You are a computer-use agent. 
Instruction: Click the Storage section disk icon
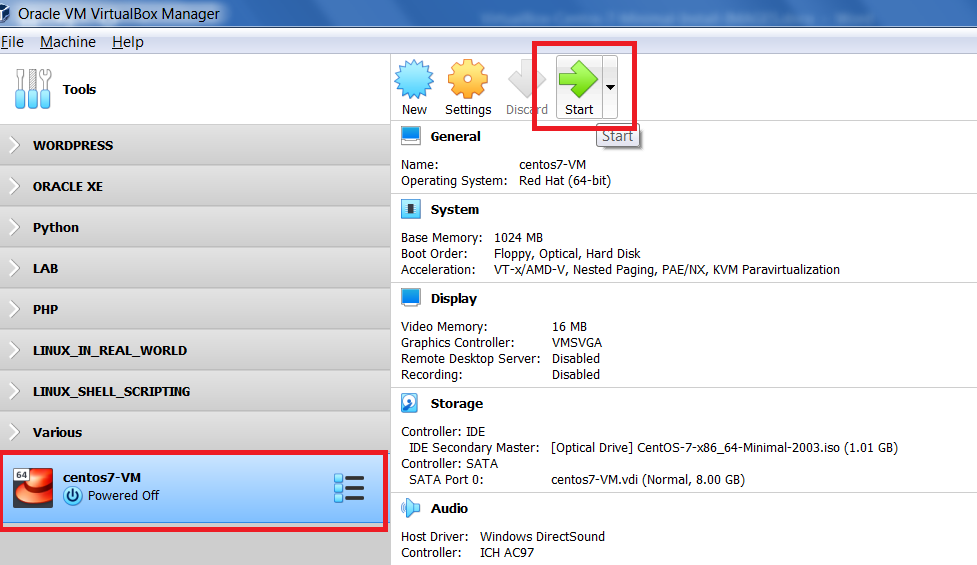[410, 404]
